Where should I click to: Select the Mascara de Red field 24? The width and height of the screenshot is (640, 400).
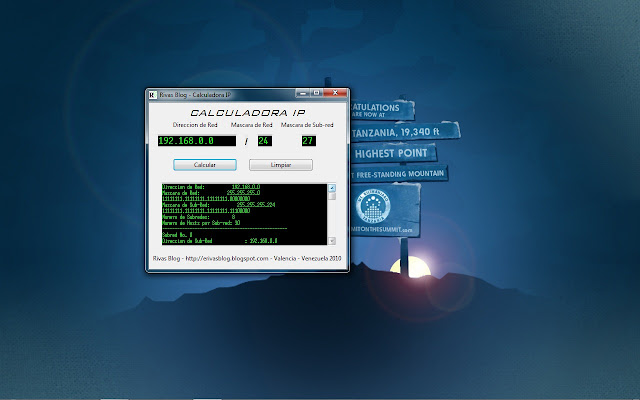click(x=264, y=141)
